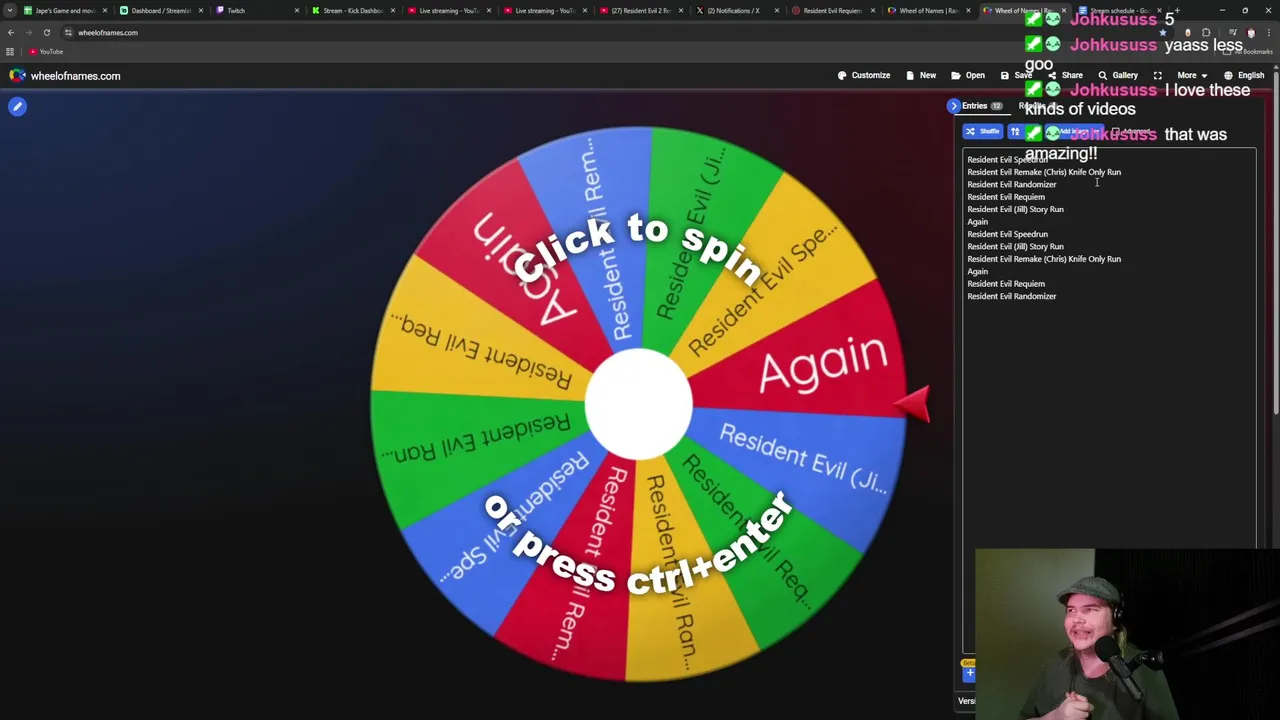Click the blue plus button below entries
The height and width of the screenshot is (720, 1280).
969,673
